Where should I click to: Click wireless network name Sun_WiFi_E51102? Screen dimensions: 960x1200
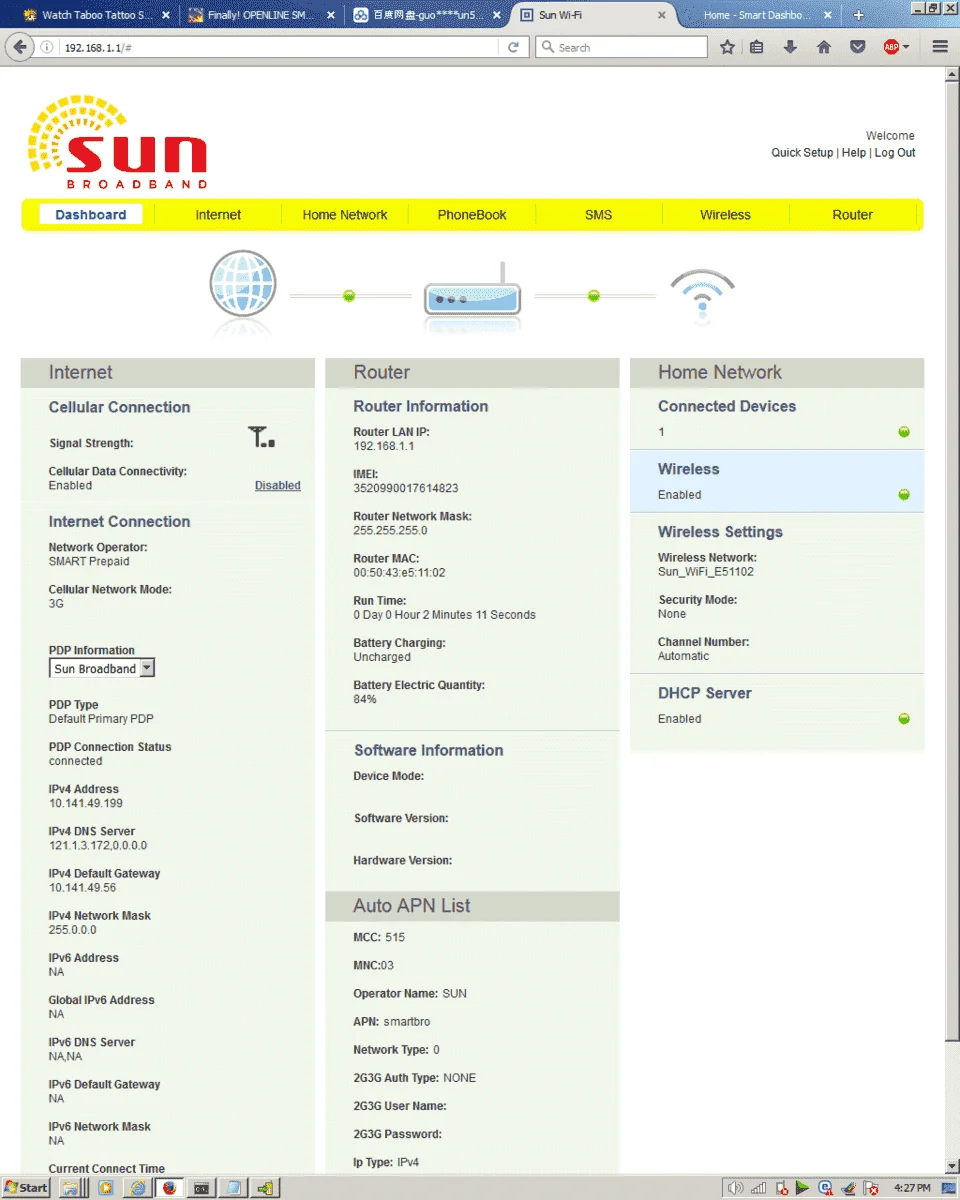pos(706,572)
